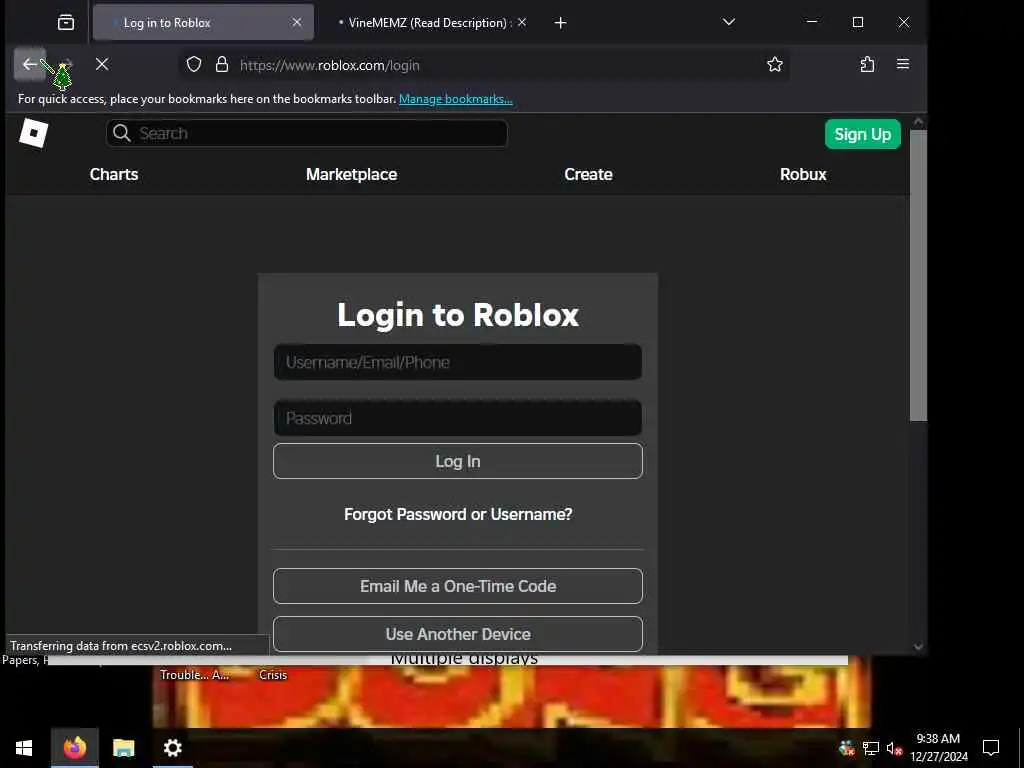Maximize the Firefox window
This screenshot has height=768, width=1024.
858,22
